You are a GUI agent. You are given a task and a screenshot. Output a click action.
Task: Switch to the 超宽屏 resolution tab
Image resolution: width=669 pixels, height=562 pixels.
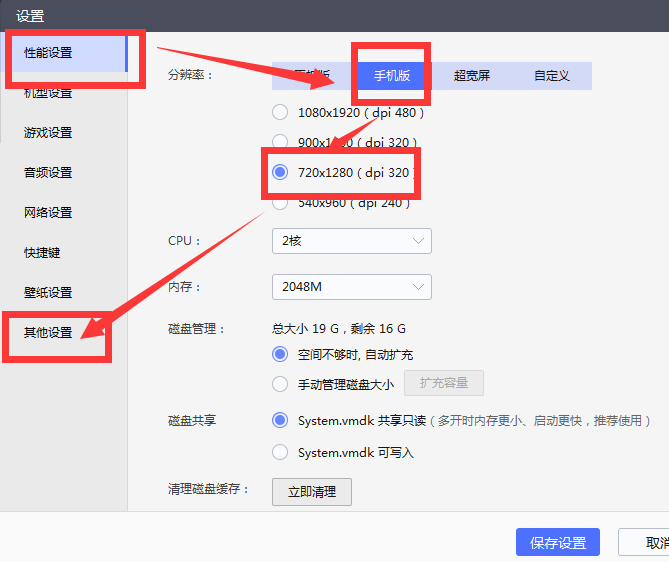point(472,76)
